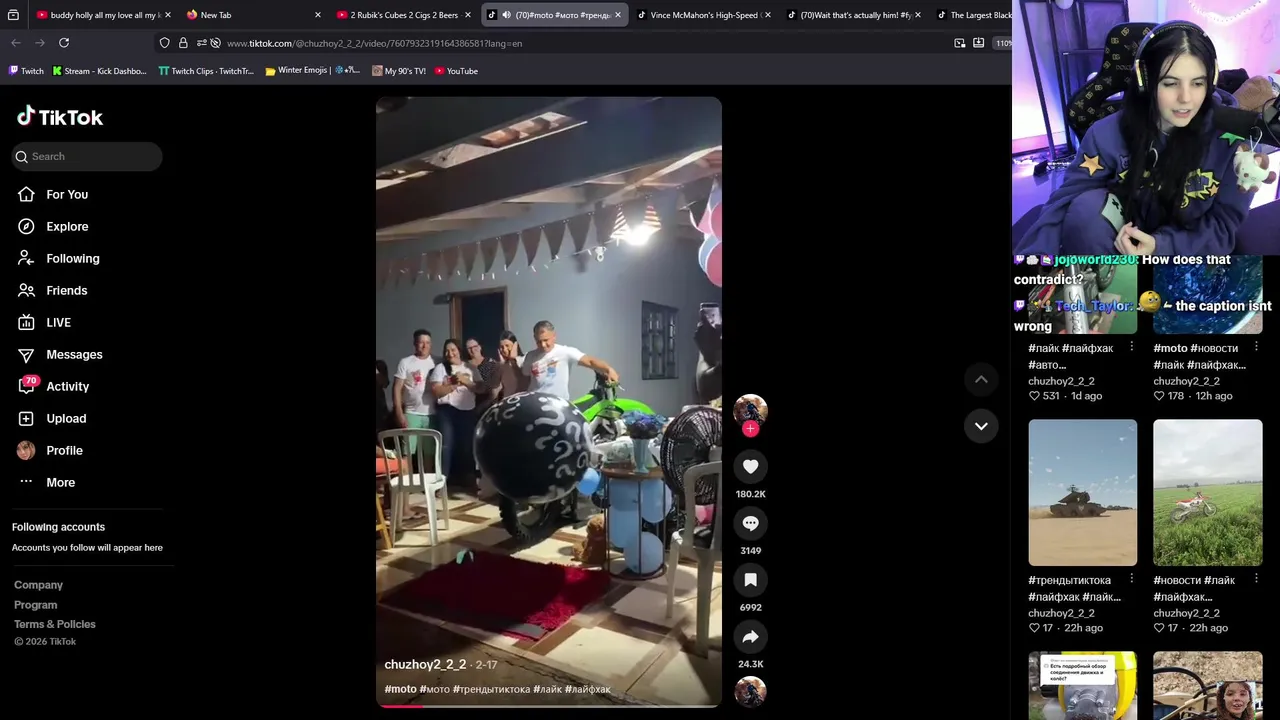Open Twitch bookmark
The image size is (1280, 720).
(x=26, y=71)
